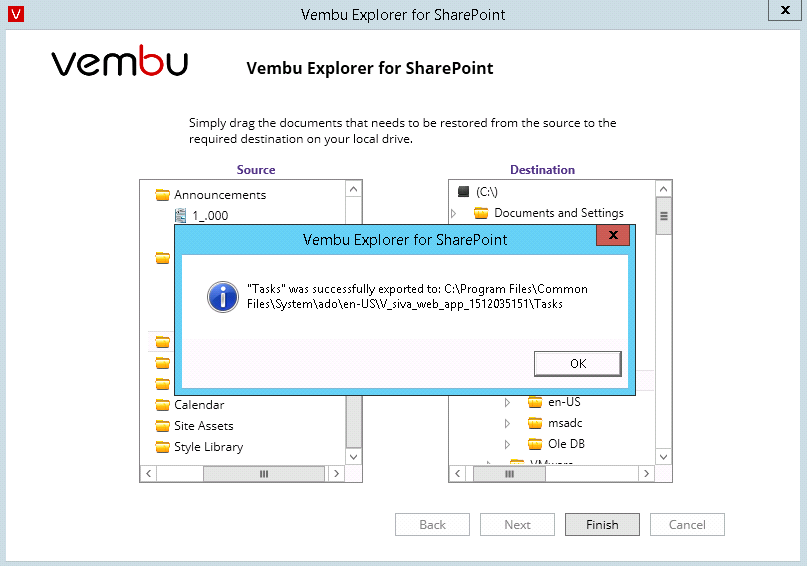This screenshot has height=566, width=807.
Task: Click the Source heading label
Action: click(256, 170)
